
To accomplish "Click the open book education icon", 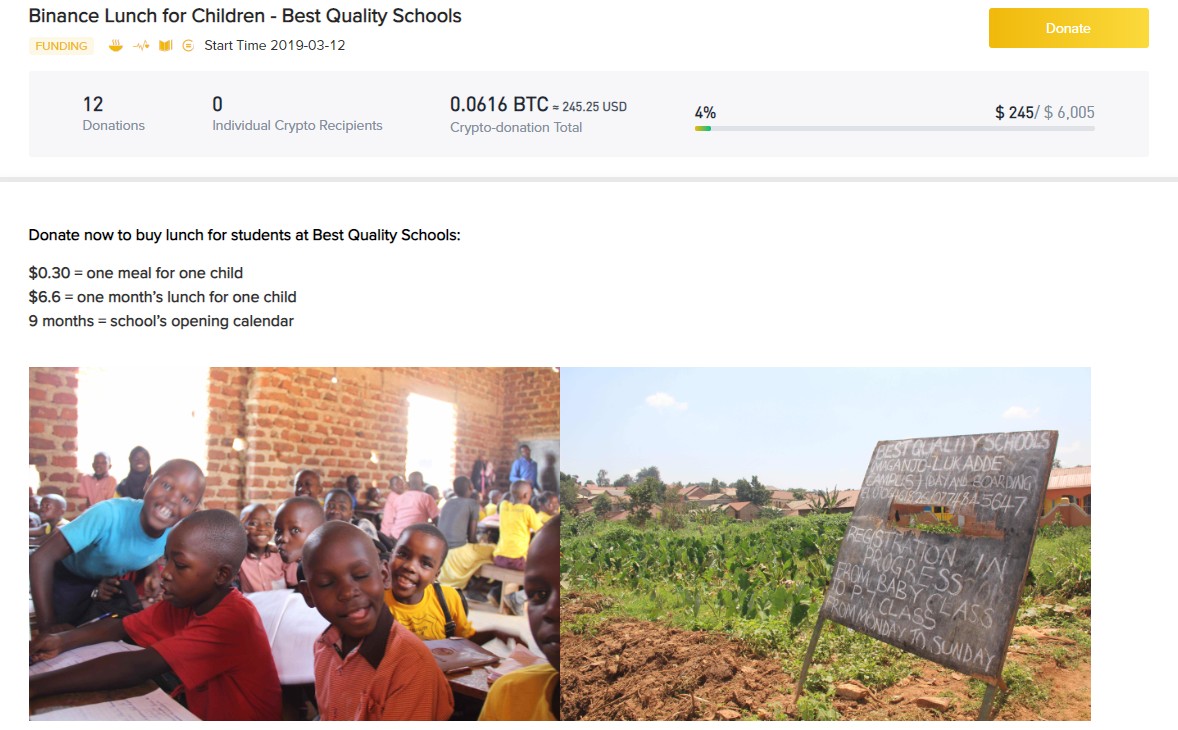I will (x=165, y=46).
